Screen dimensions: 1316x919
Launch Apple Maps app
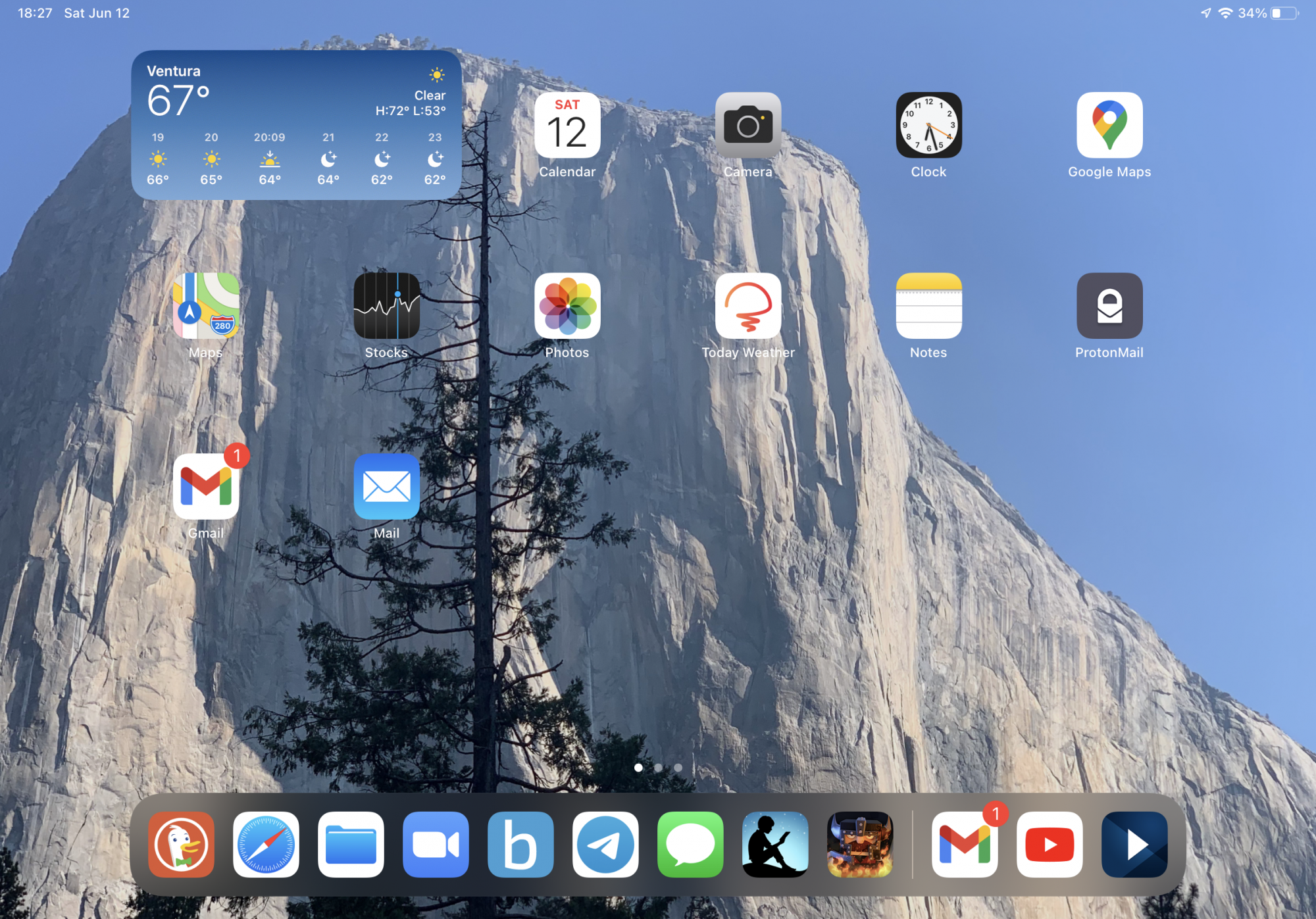(x=206, y=306)
